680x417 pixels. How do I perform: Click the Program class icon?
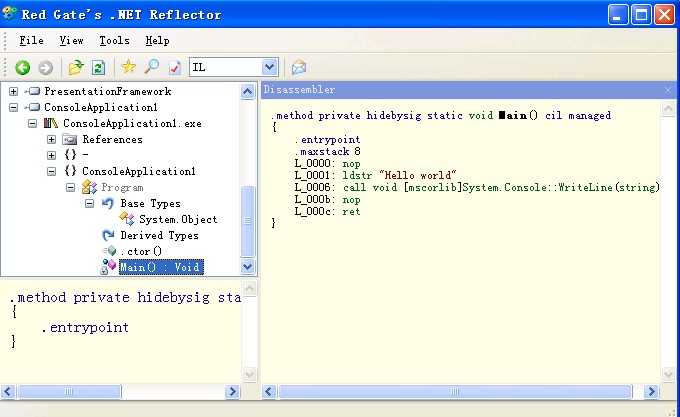(x=89, y=187)
